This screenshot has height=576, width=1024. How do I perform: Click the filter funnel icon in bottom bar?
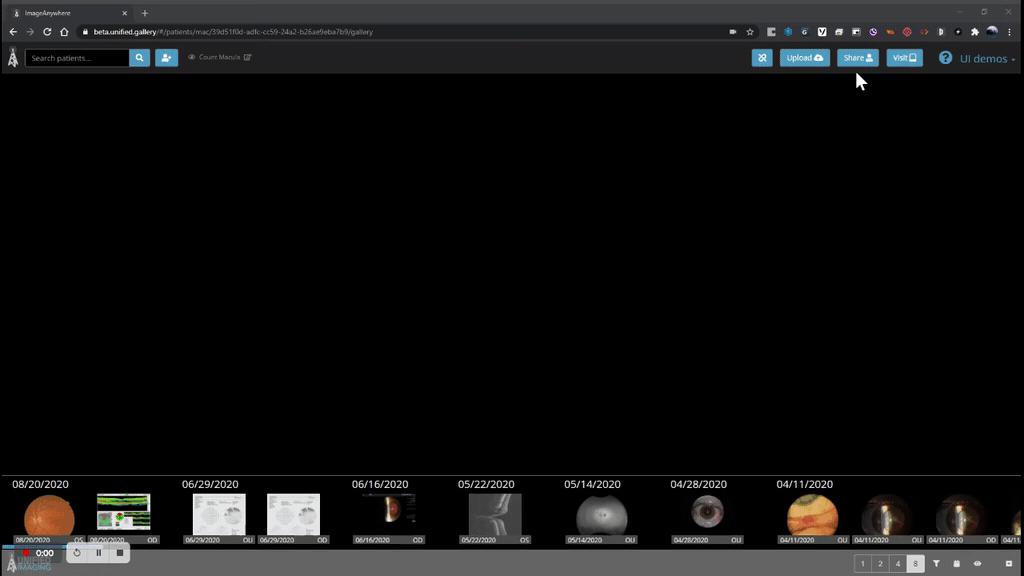pos(937,564)
